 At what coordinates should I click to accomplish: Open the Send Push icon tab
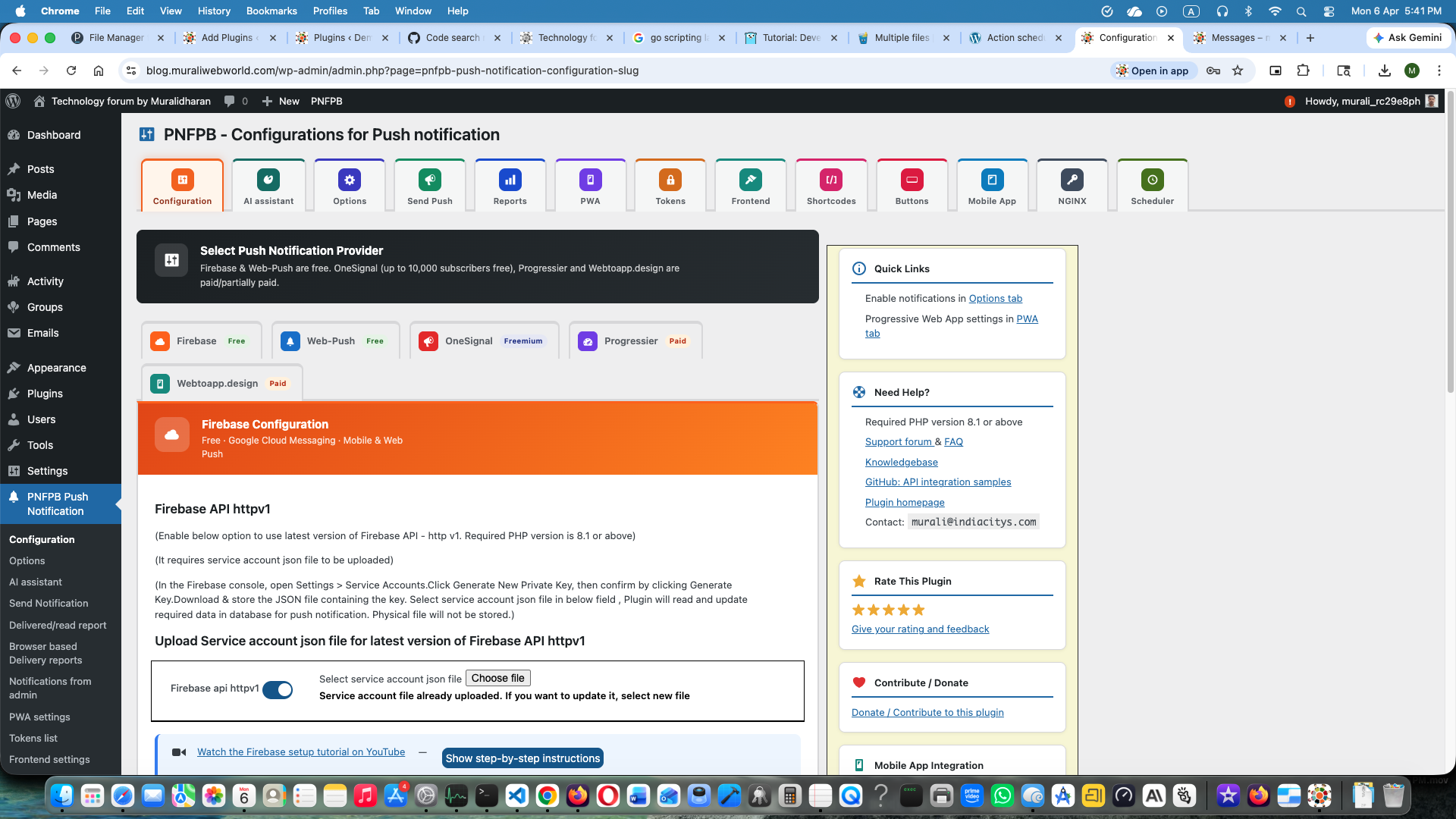(x=429, y=186)
